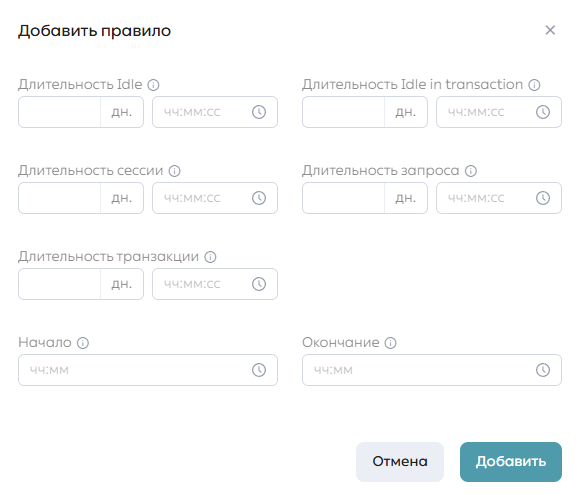Click the Добавить правило dialog title
This screenshot has width=582, height=497.
click(x=95, y=31)
